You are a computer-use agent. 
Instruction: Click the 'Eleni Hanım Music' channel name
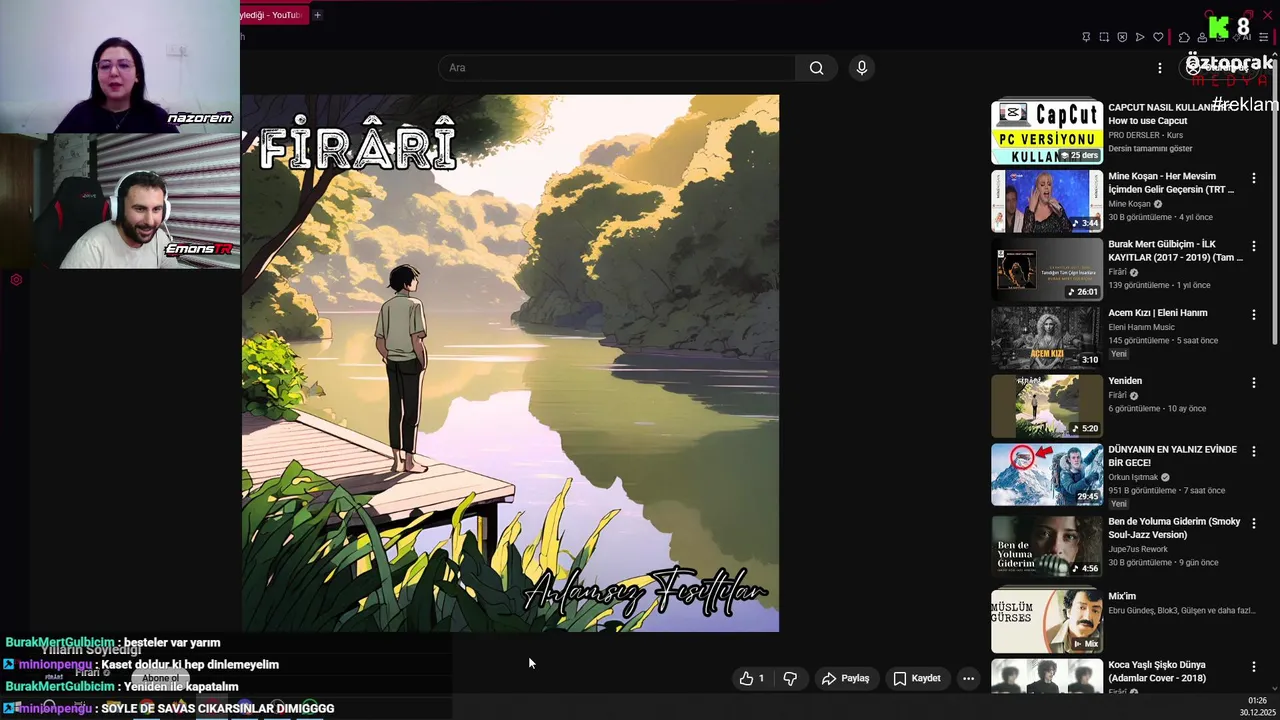click(x=1141, y=327)
